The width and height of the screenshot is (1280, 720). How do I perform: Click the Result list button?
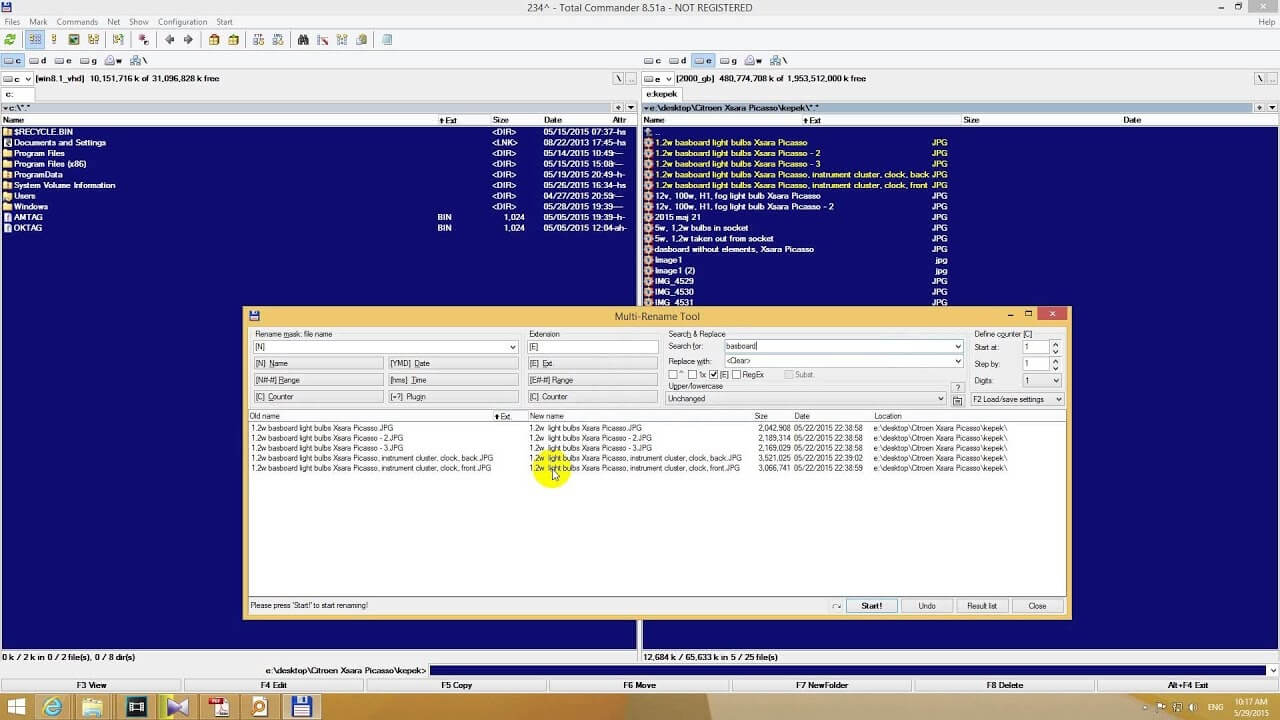point(982,606)
